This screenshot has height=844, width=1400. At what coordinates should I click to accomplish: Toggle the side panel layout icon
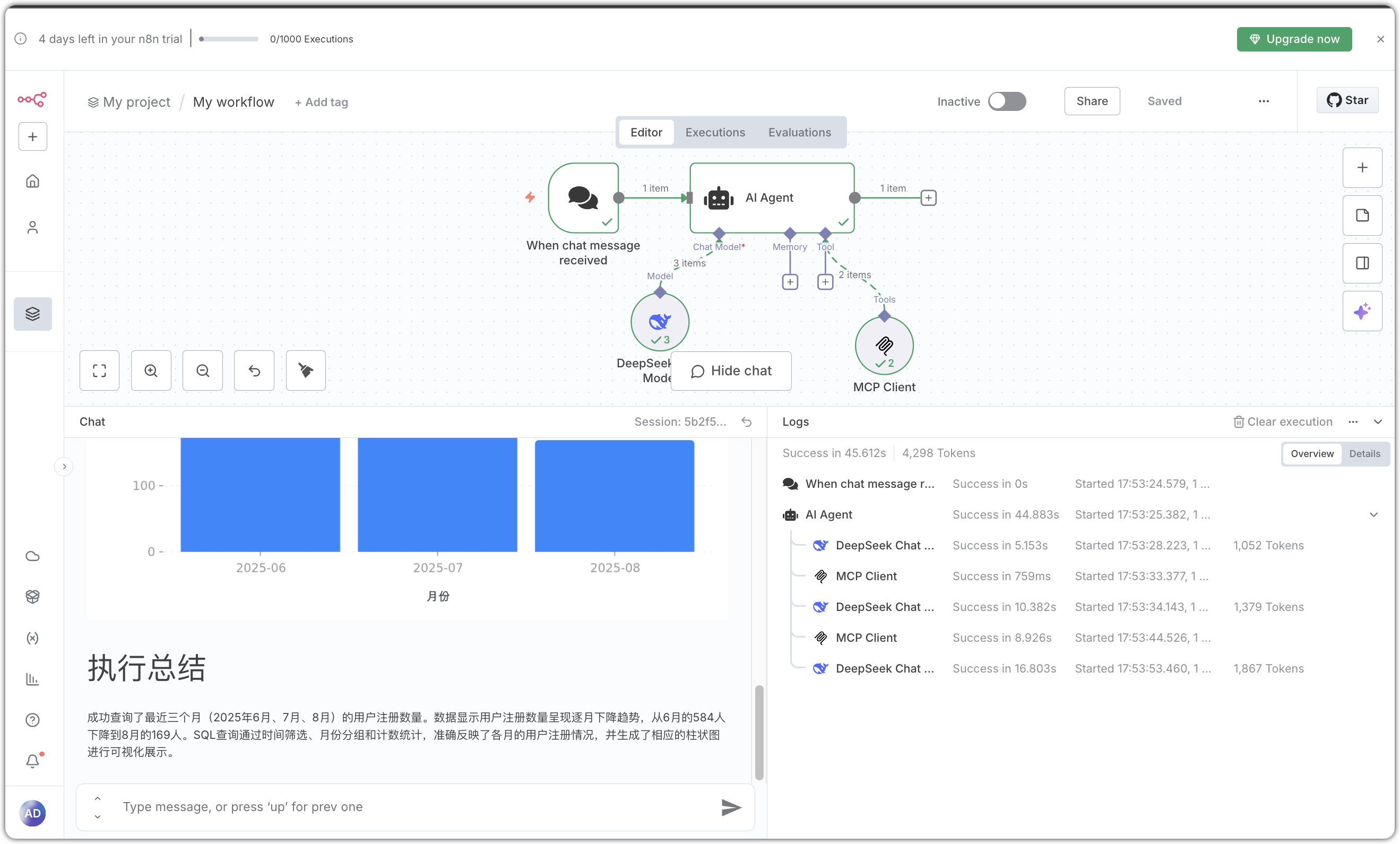[x=1362, y=263]
